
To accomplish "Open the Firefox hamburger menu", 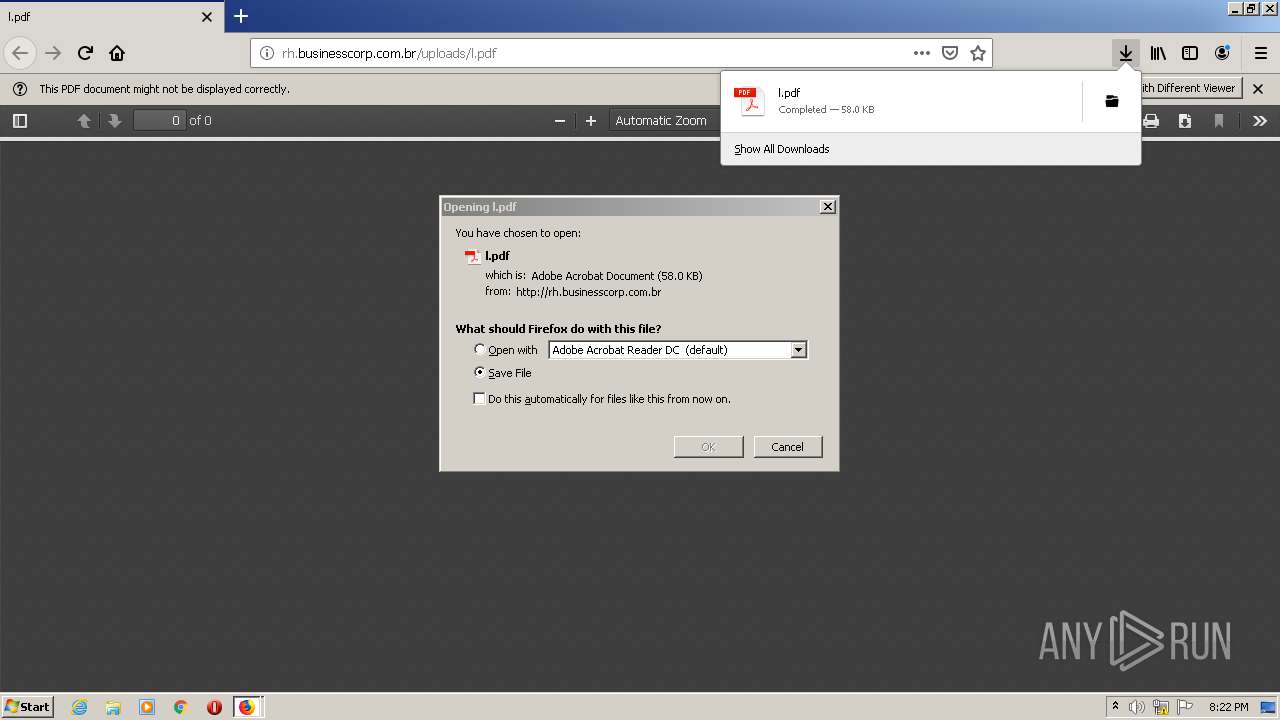I will pos(1260,53).
